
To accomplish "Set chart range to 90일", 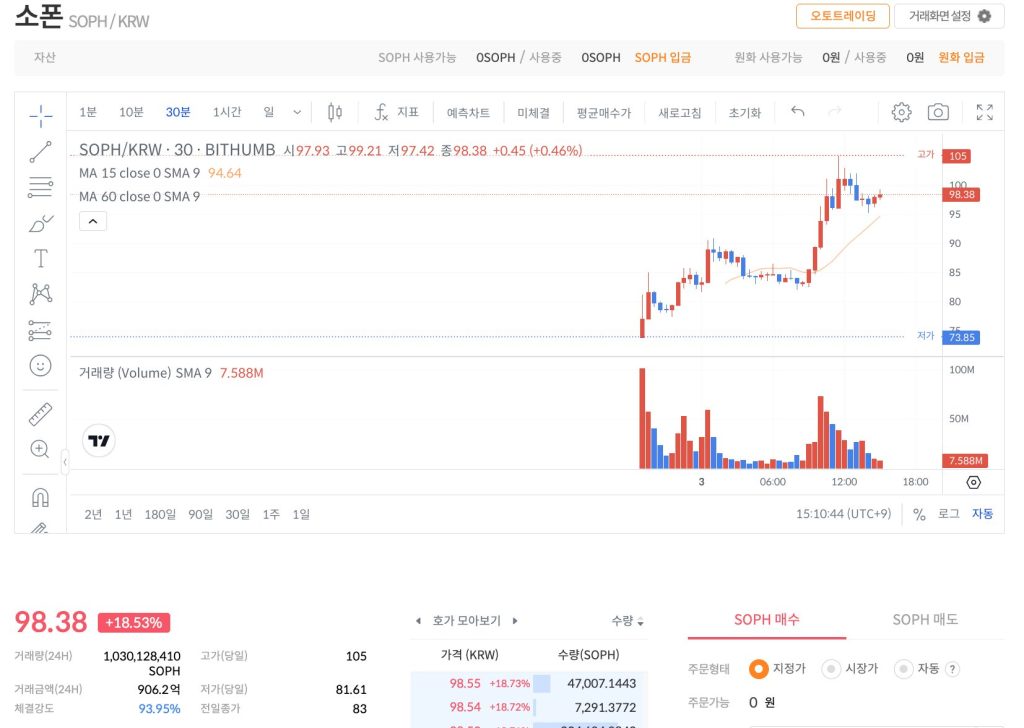I will click(x=200, y=514).
